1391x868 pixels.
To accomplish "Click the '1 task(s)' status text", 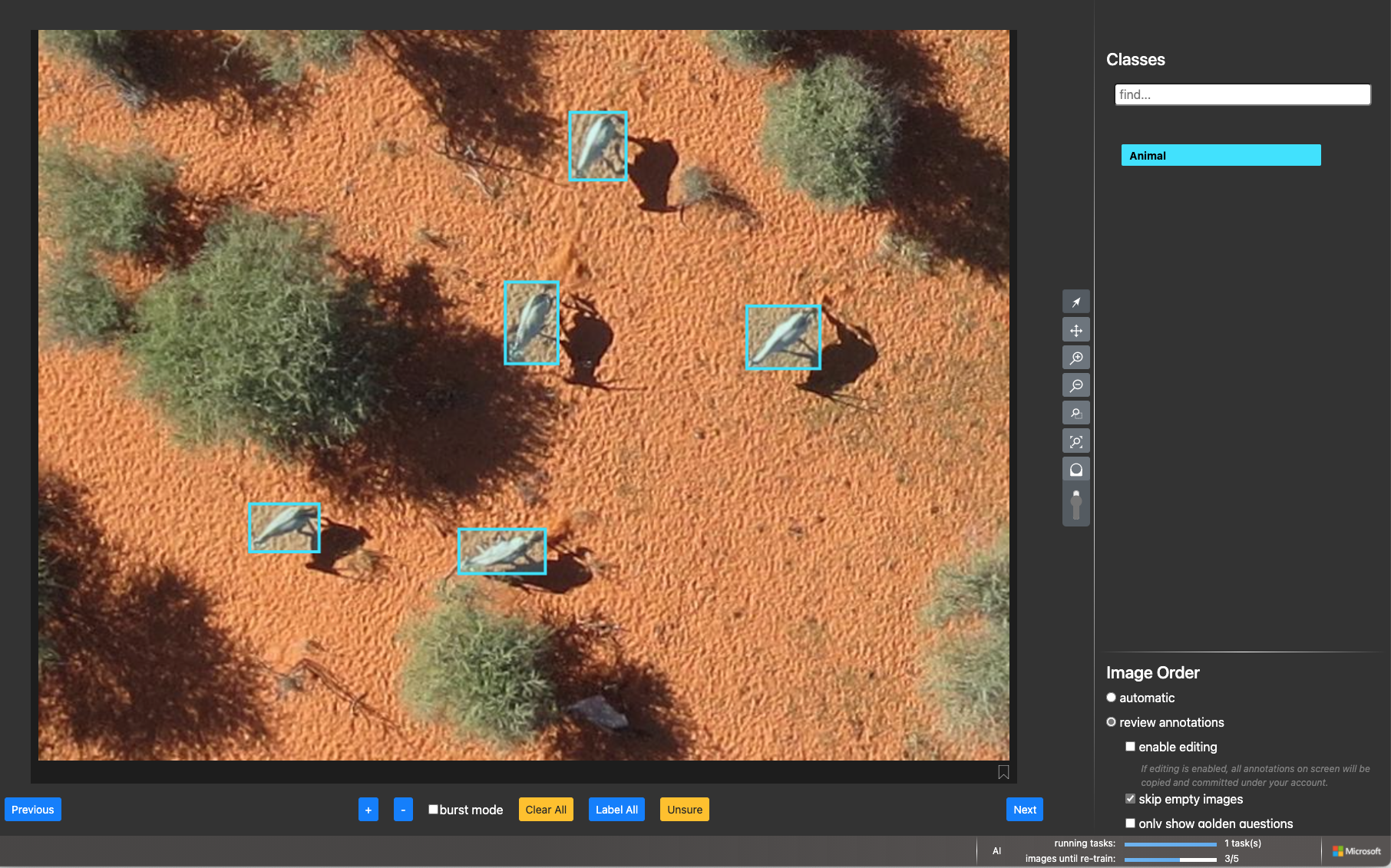I will click(1243, 843).
